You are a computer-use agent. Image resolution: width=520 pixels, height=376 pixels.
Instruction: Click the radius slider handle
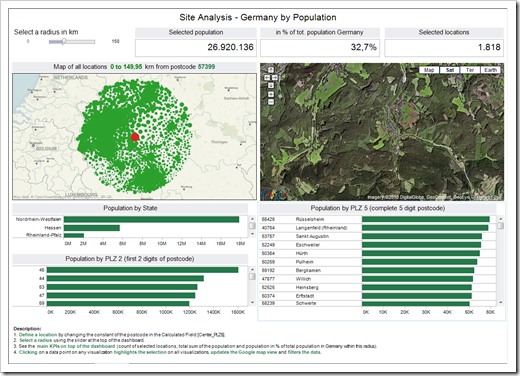tap(63, 41)
